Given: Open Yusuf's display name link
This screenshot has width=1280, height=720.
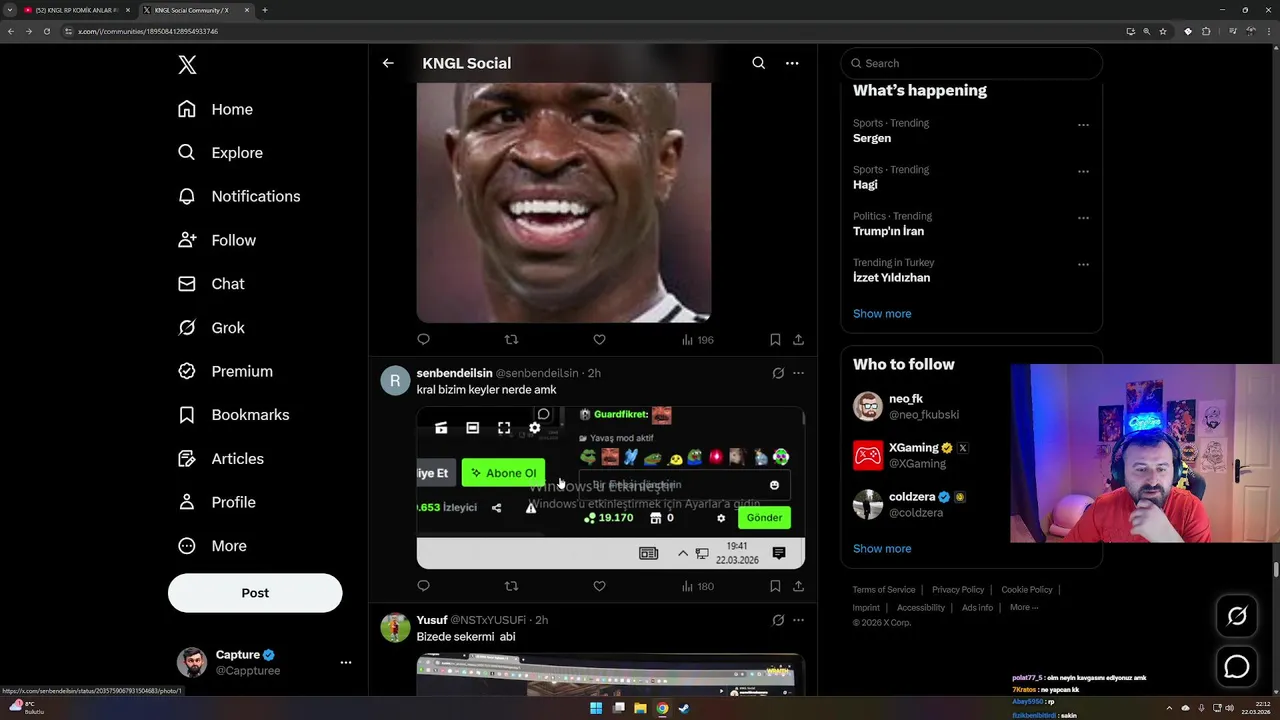Looking at the screenshot, I should (x=432, y=620).
